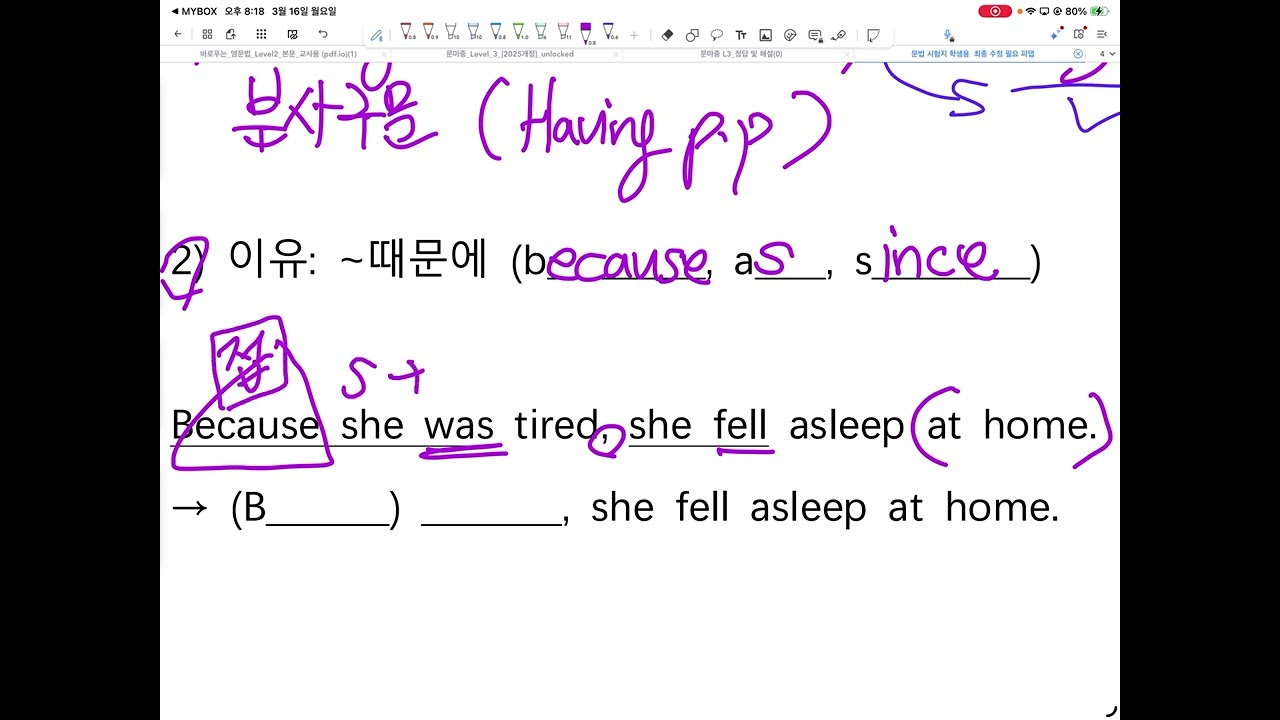
Task: Insert an image with Image tool
Action: click(765, 35)
